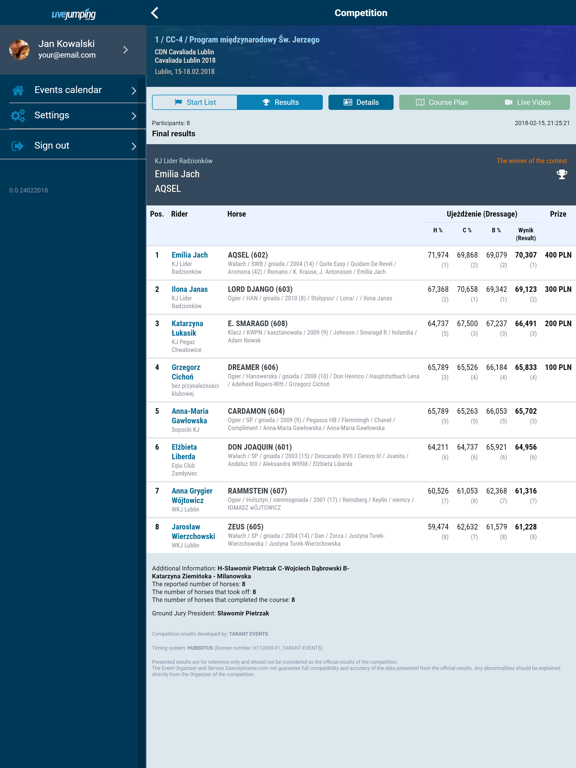Image resolution: width=576 pixels, height=768 pixels.
Task: Click timestamp 2018-02-15, 21:25:21
Action: point(542,123)
